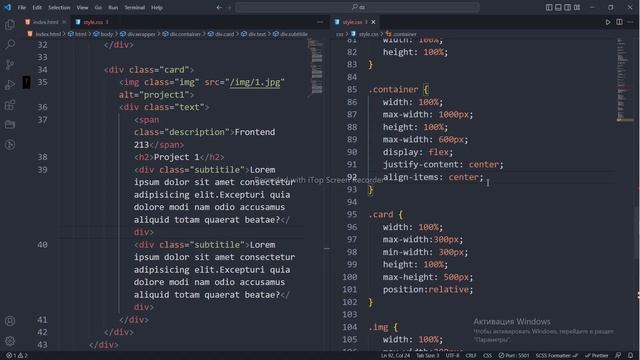Click right editor minimap
The image size is (640, 360).
(x=624, y=80)
